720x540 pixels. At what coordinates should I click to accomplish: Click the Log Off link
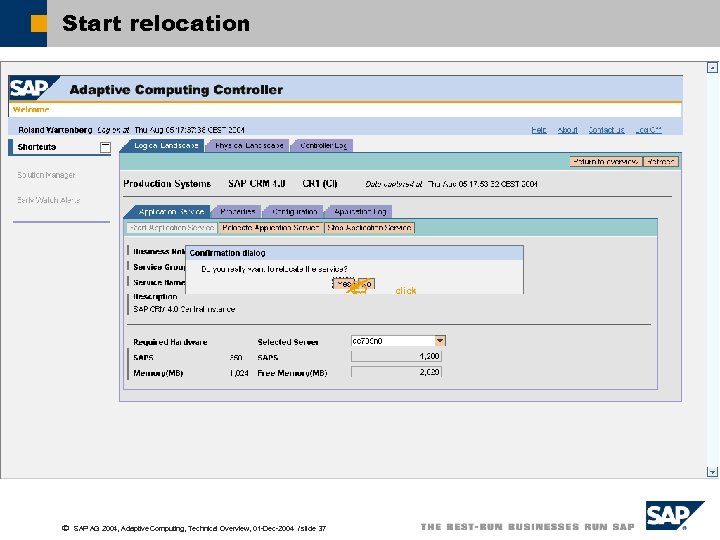[648, 130]
